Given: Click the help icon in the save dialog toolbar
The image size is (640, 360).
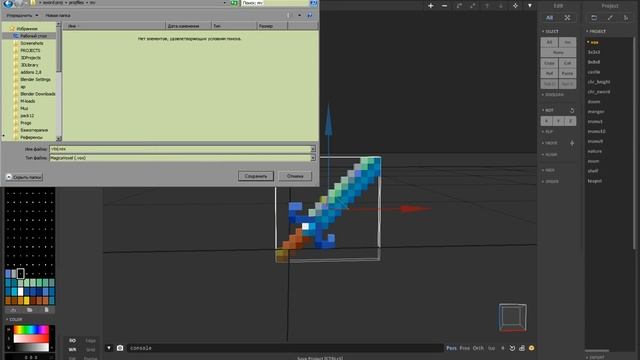Looking at the screenshot, I should 310,15.
